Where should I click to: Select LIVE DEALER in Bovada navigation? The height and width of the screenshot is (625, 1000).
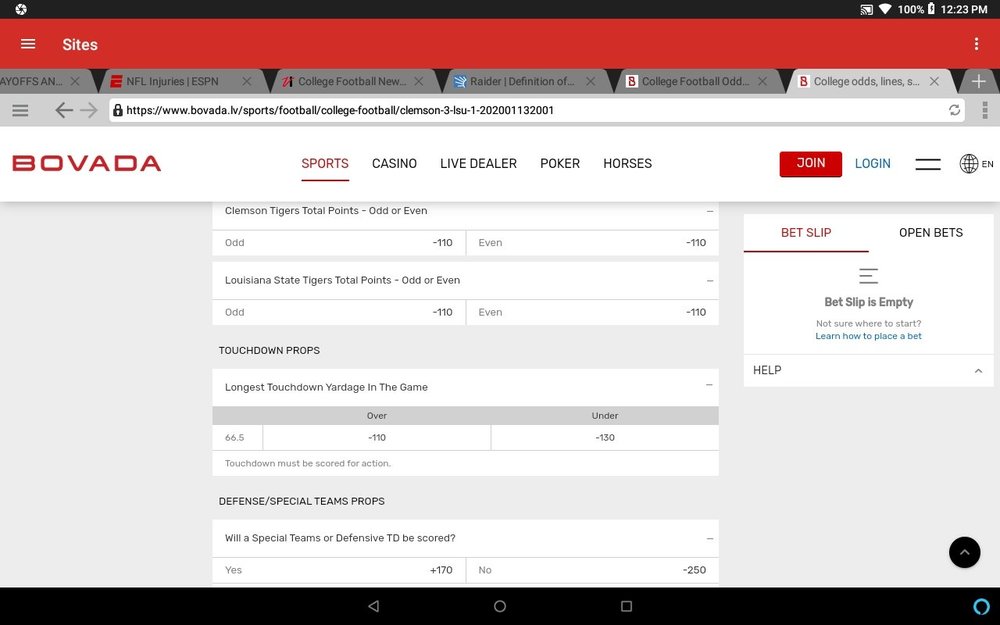click(x=478, y=164)
